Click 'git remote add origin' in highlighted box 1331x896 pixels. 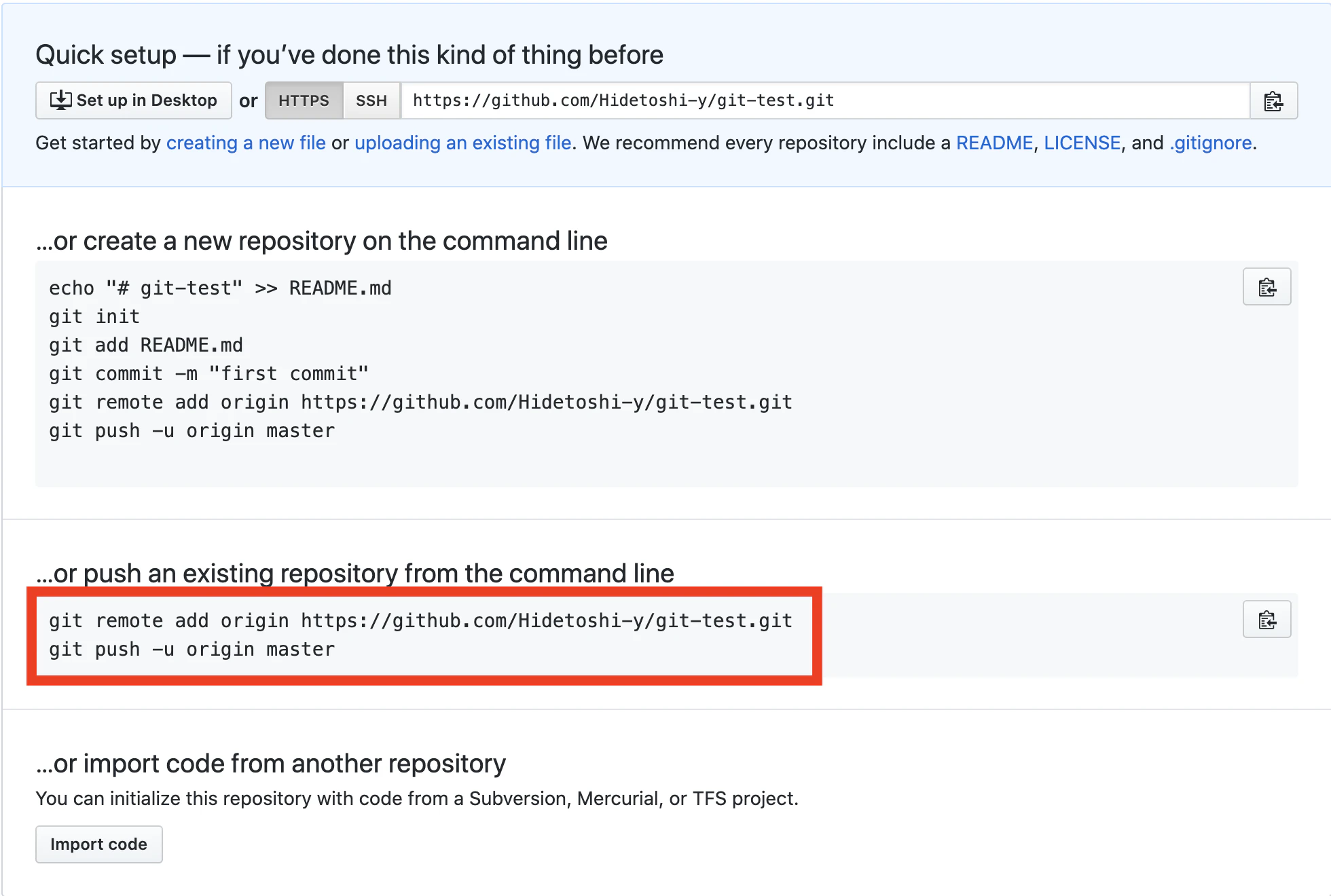coord(420,621)
